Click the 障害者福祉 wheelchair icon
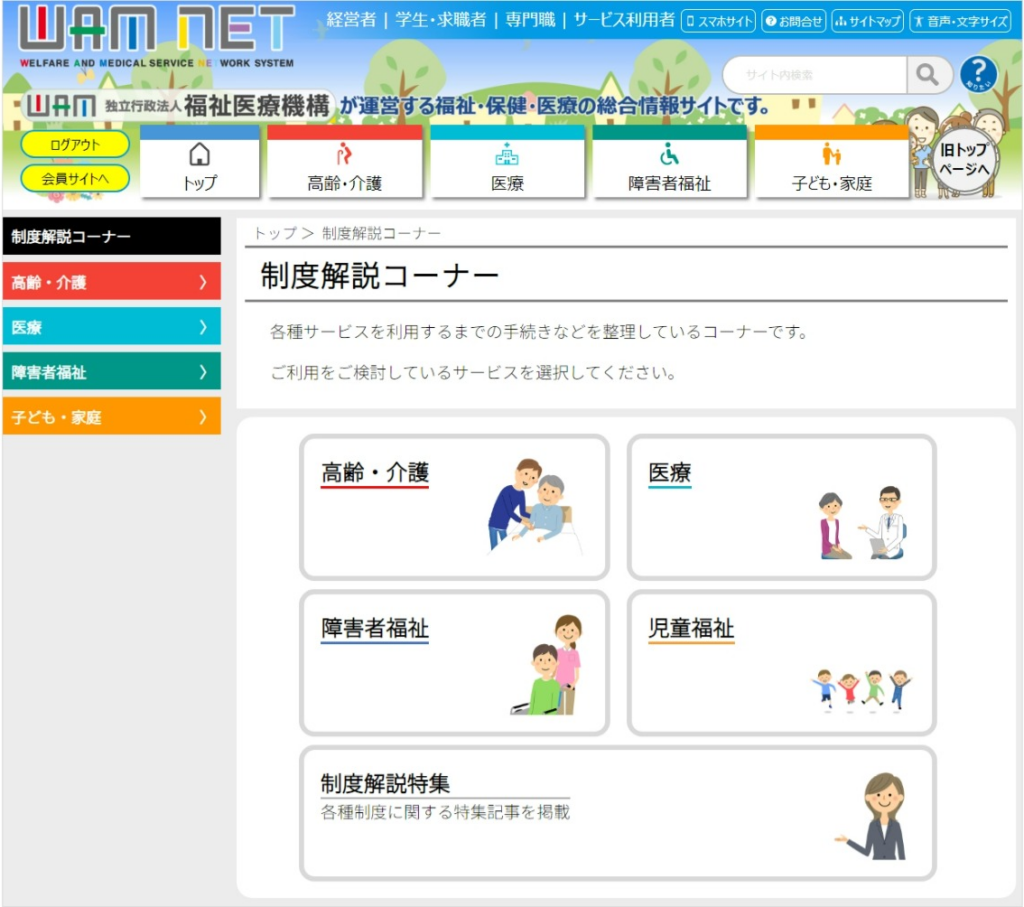Screen dimensions: 1024x907 pos(667,156)
